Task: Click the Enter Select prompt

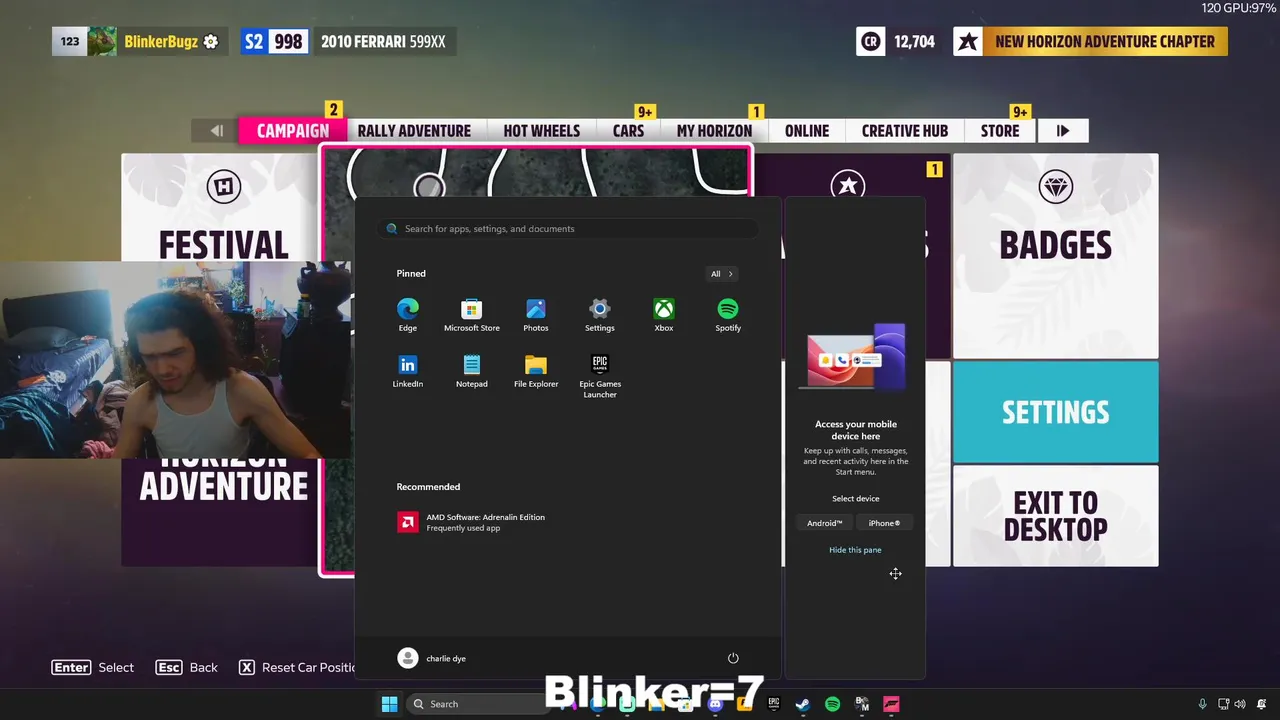Action: [x=92, y=667]
